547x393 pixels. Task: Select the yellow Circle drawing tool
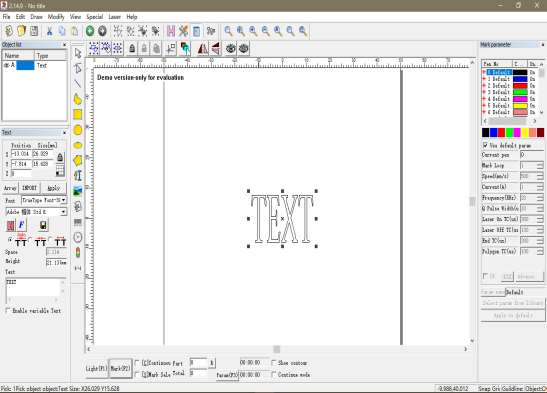(x=78, y=130)
